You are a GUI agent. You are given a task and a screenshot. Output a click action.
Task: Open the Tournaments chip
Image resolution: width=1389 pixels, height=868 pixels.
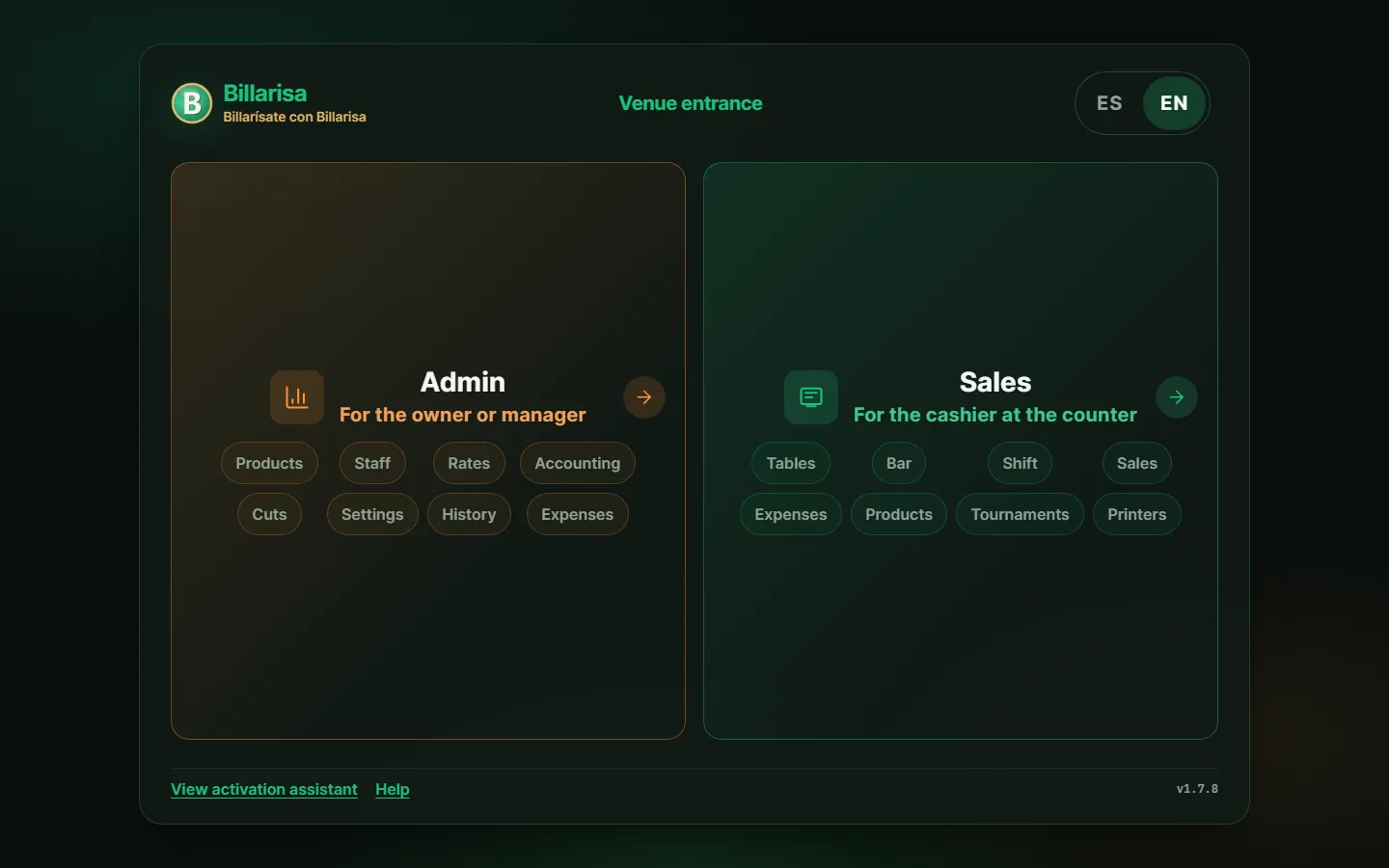point(1020,514)
